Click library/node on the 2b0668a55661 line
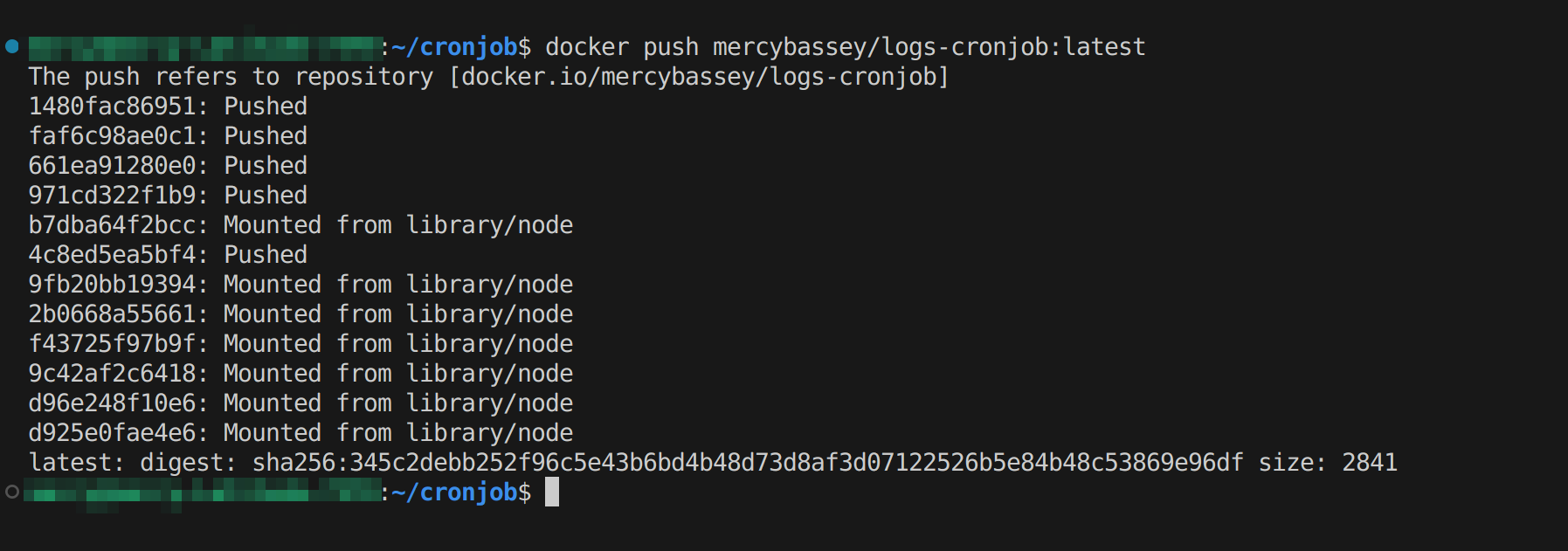The image size is (1568, 551). (x=489, y=314)
